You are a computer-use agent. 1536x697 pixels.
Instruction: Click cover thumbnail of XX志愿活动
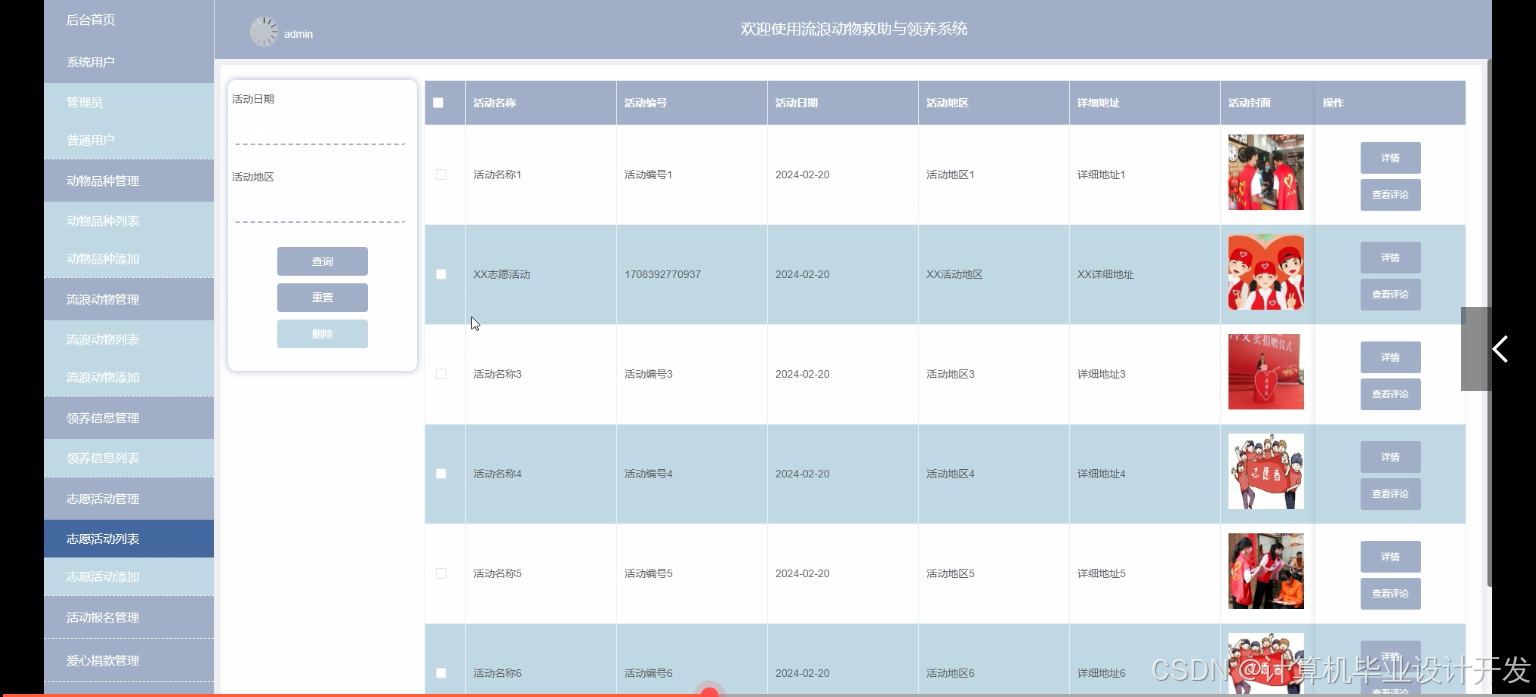pos(1266,272)
